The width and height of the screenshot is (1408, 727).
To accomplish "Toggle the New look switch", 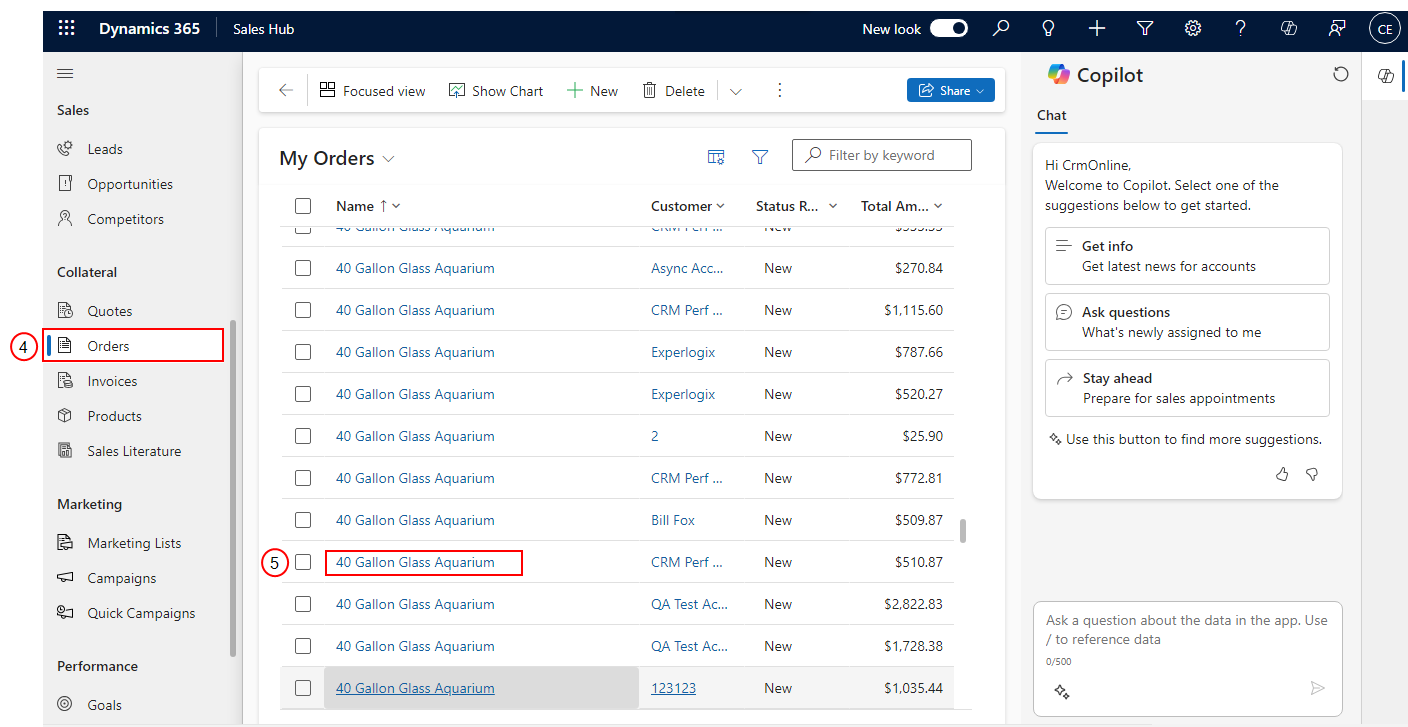I will 949,29.
